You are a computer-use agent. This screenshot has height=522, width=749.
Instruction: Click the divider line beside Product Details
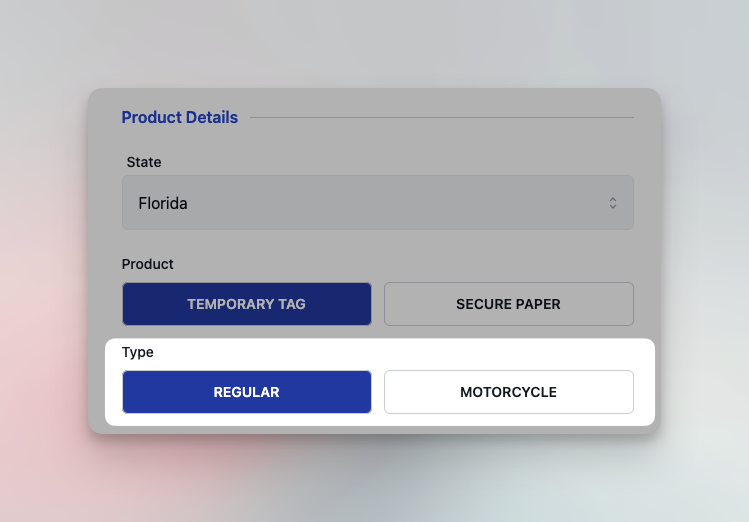pyautogui.click(x=440, y=118)
